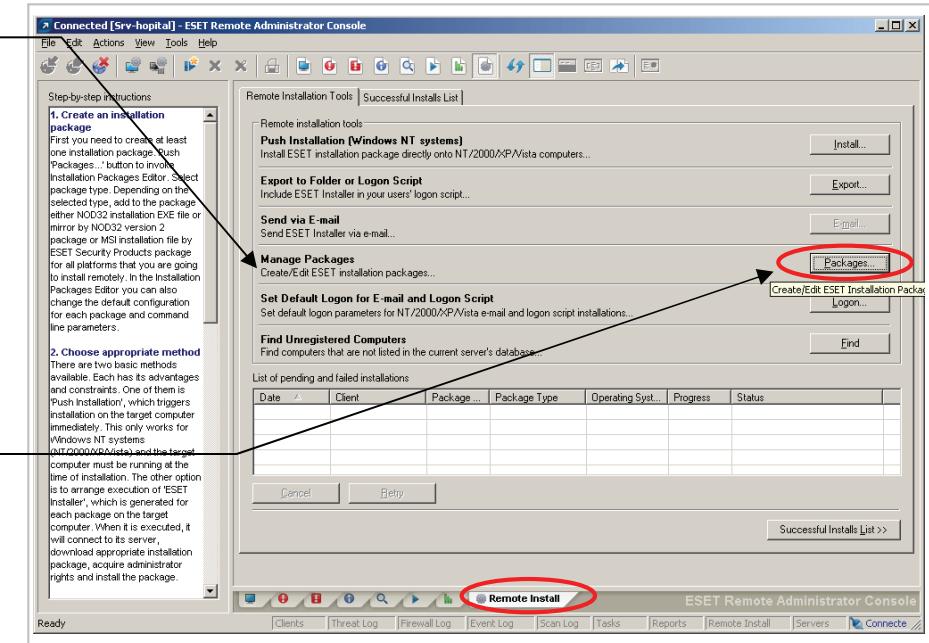Switch to Event Log bottom tab info icon
The width and height of the screenshot is (929, 643).
tap(349, 599)
